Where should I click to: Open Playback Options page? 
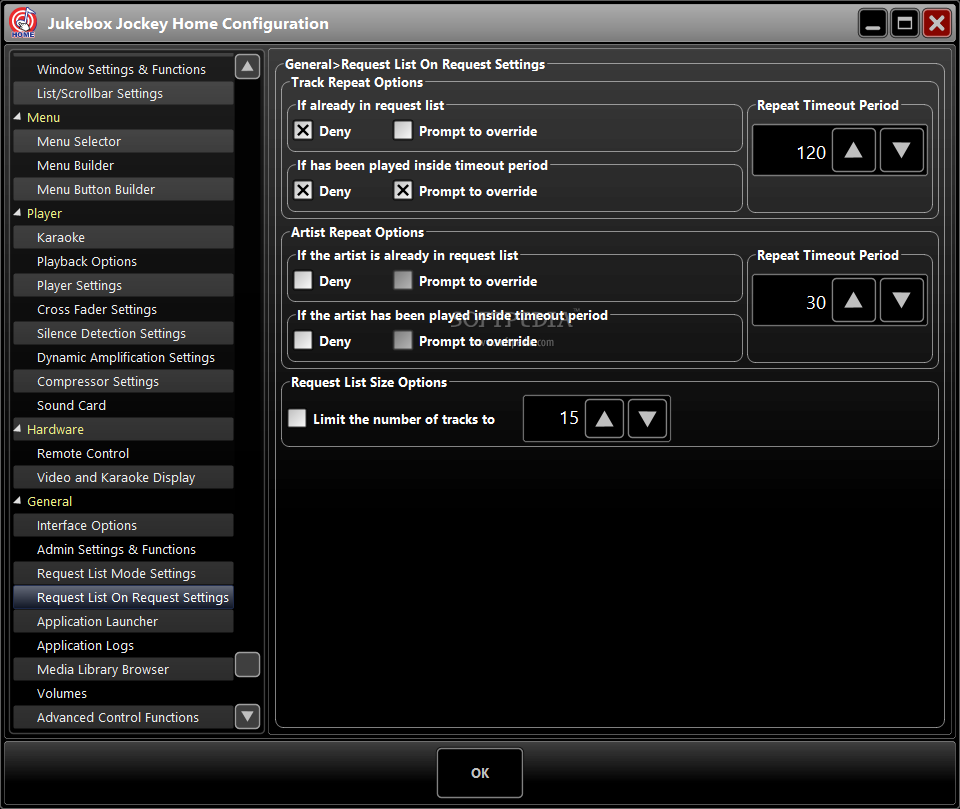pos(123,261)
